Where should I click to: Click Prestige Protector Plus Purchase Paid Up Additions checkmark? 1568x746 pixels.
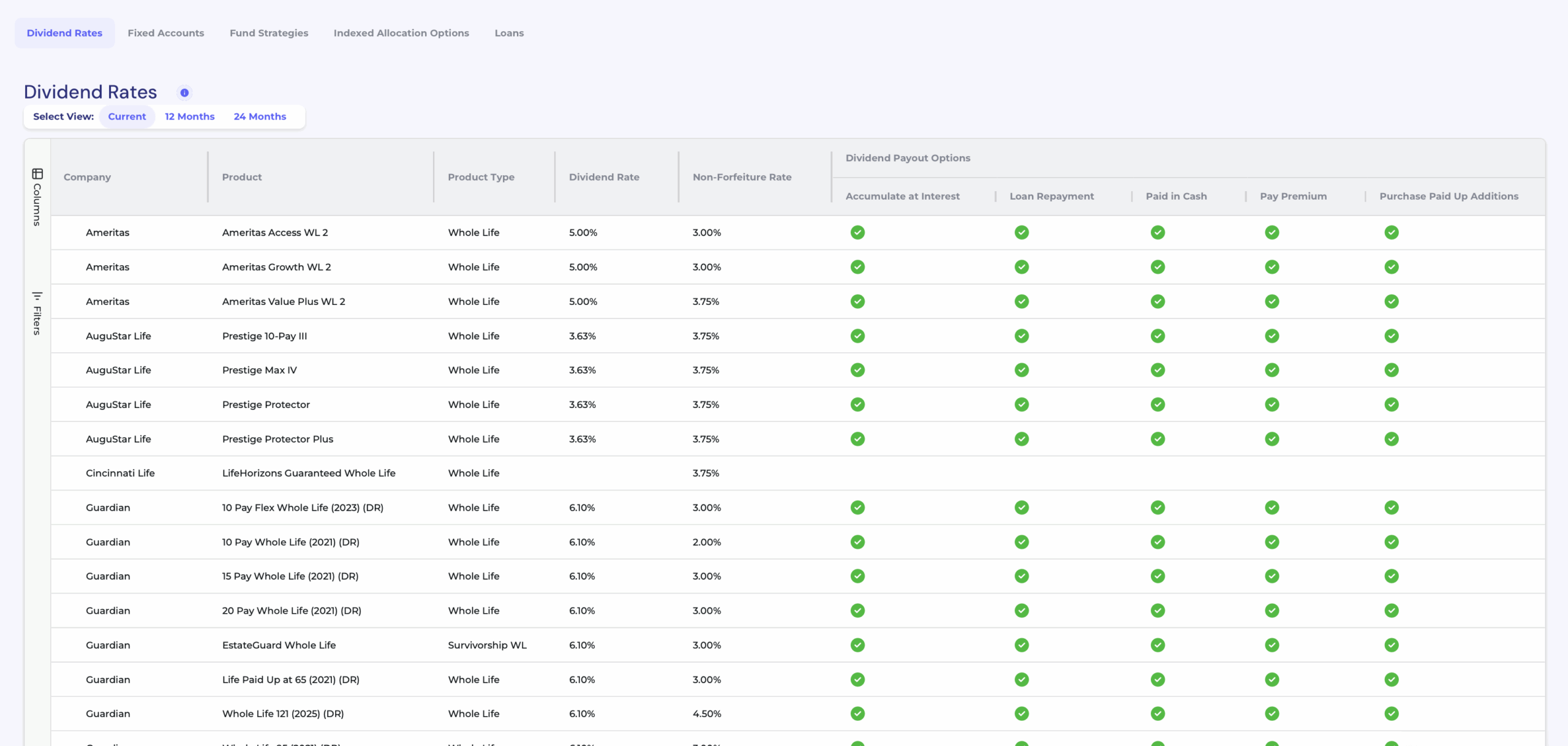point(1392,439)
